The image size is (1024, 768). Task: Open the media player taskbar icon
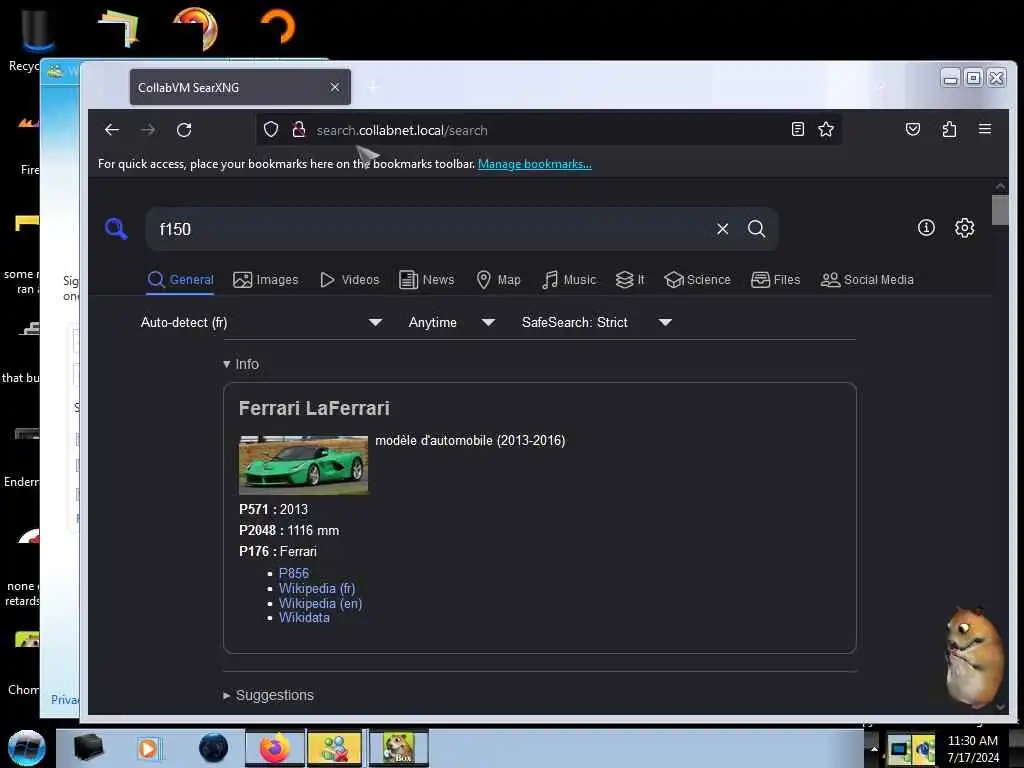coord(148,748)
